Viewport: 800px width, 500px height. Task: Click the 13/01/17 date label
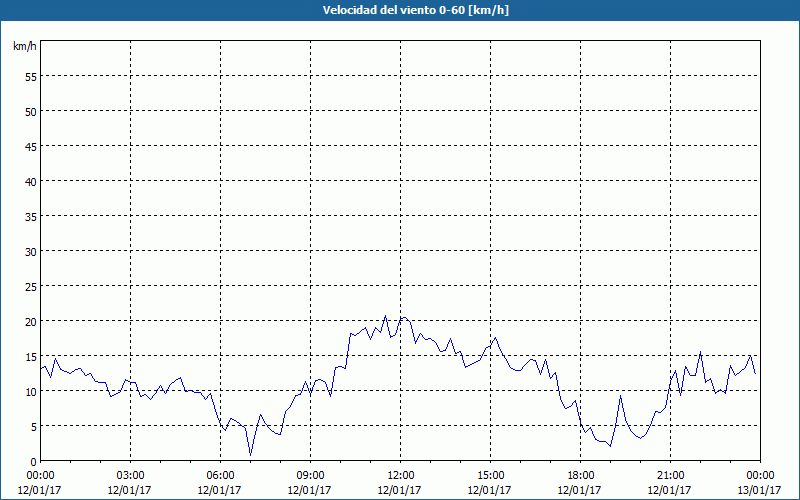[759, 490]
